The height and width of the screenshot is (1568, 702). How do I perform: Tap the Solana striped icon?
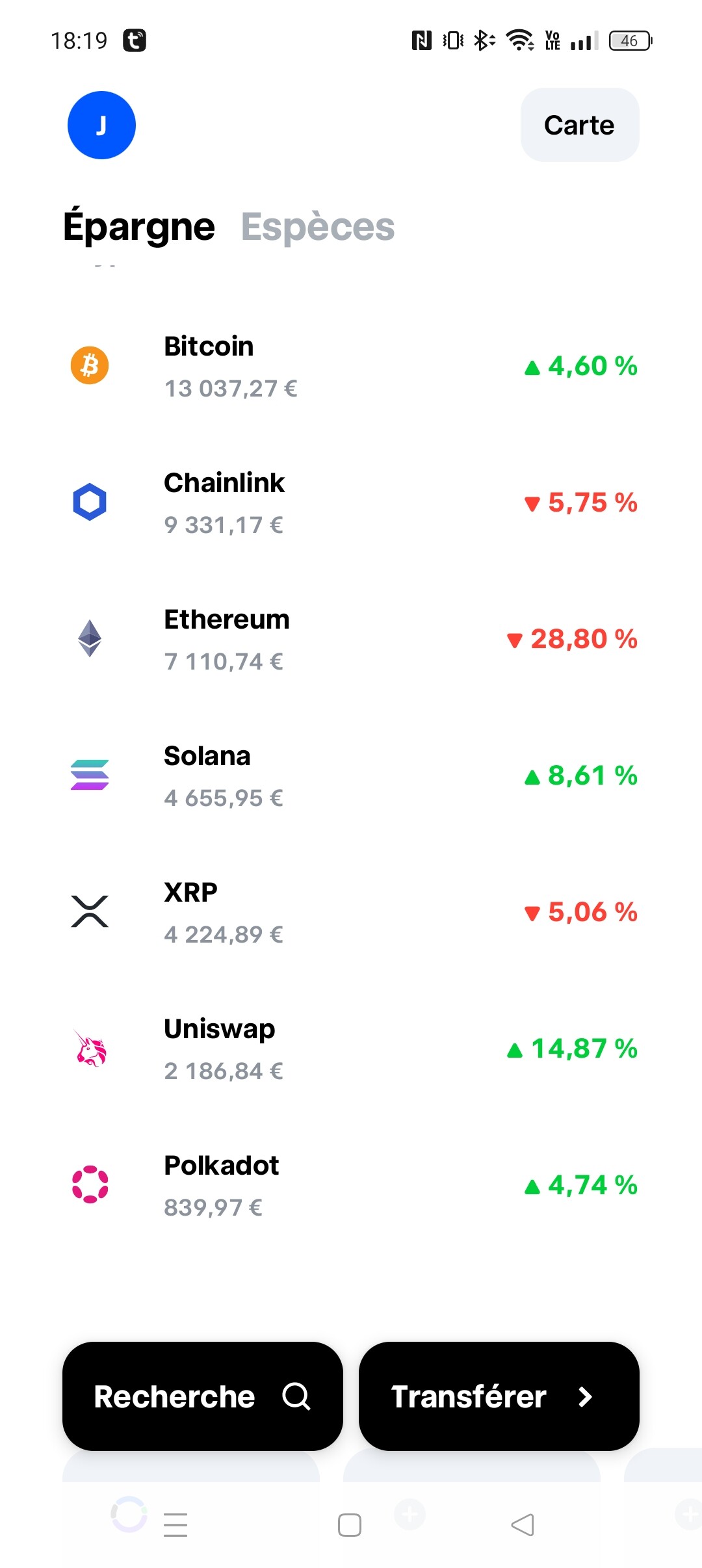click(90, 775)
